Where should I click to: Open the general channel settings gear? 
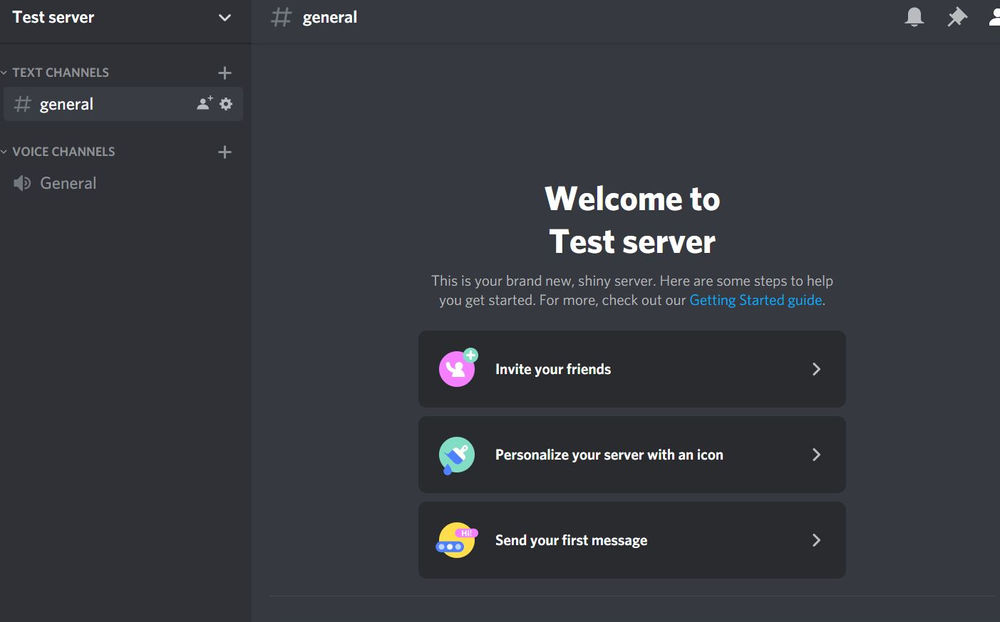click(x=226, y=103)
